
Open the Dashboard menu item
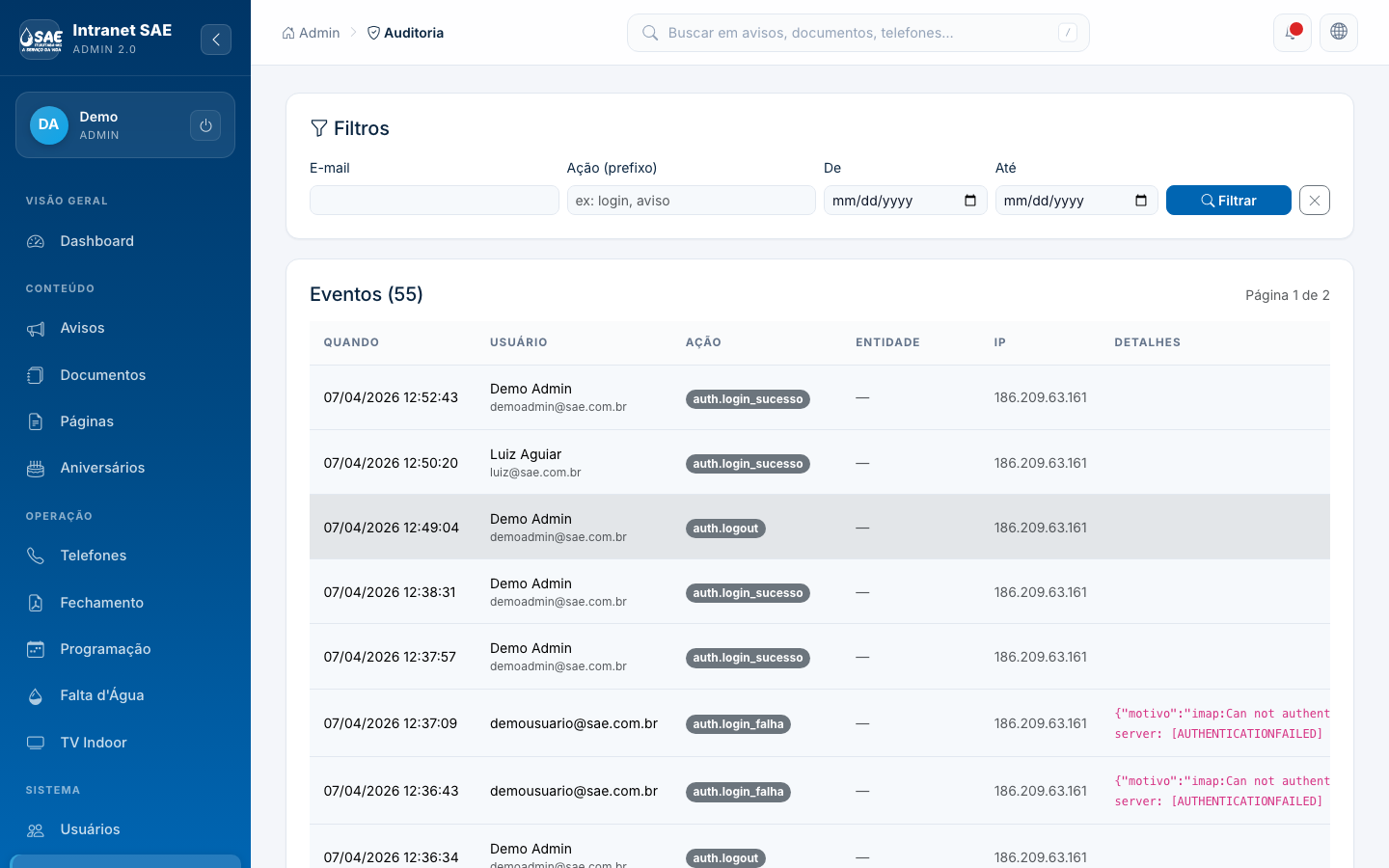[x=125, y=241]
